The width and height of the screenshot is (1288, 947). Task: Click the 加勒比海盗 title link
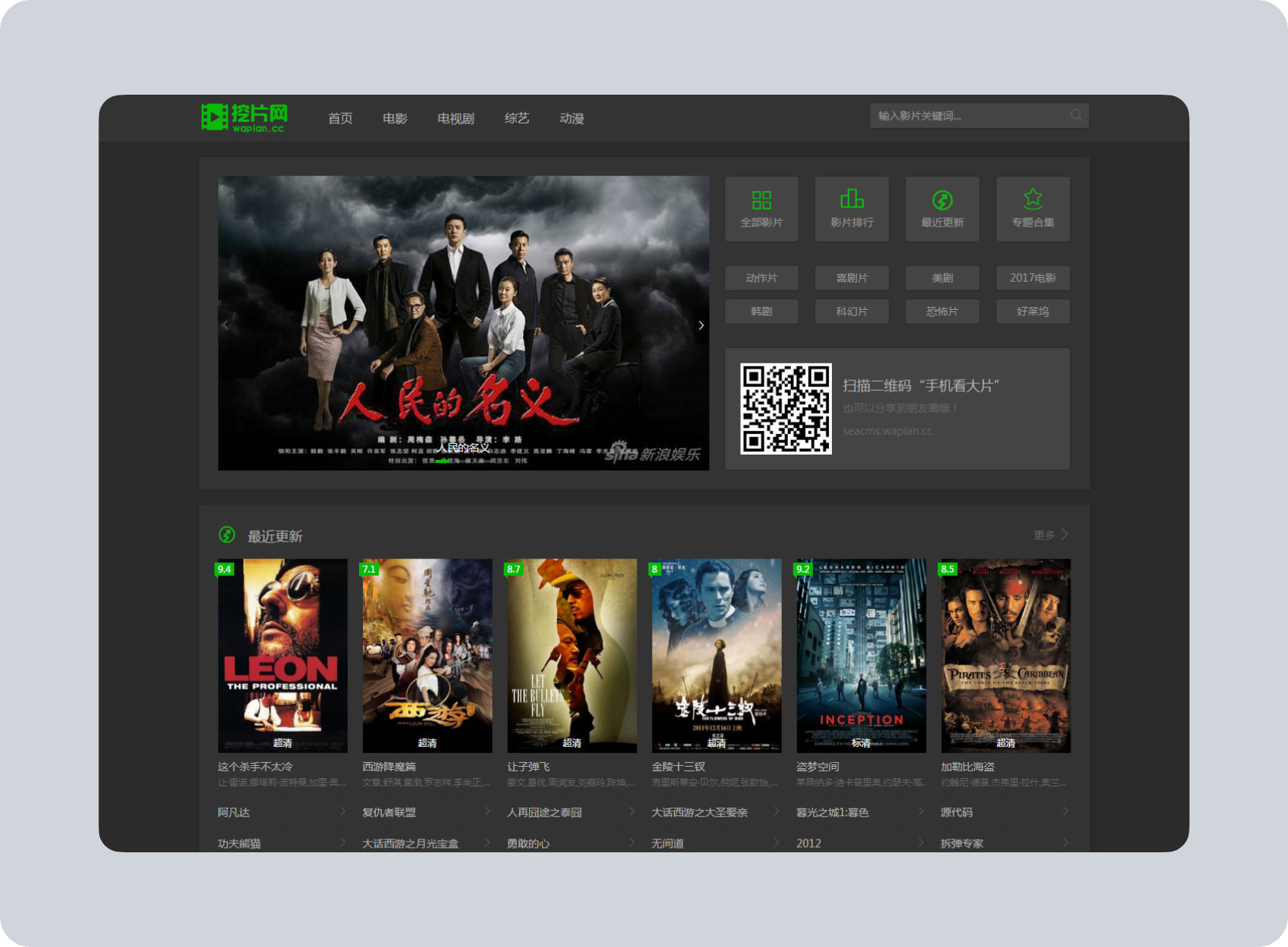click(x=968, y=767)
